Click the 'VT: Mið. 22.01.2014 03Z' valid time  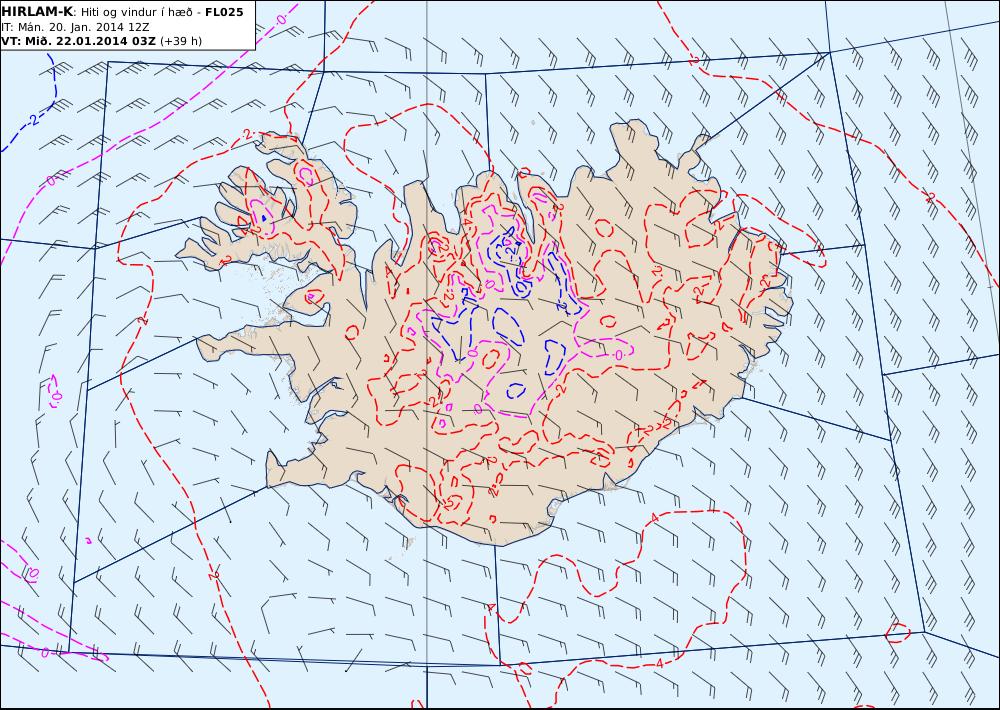coord(78,41)
